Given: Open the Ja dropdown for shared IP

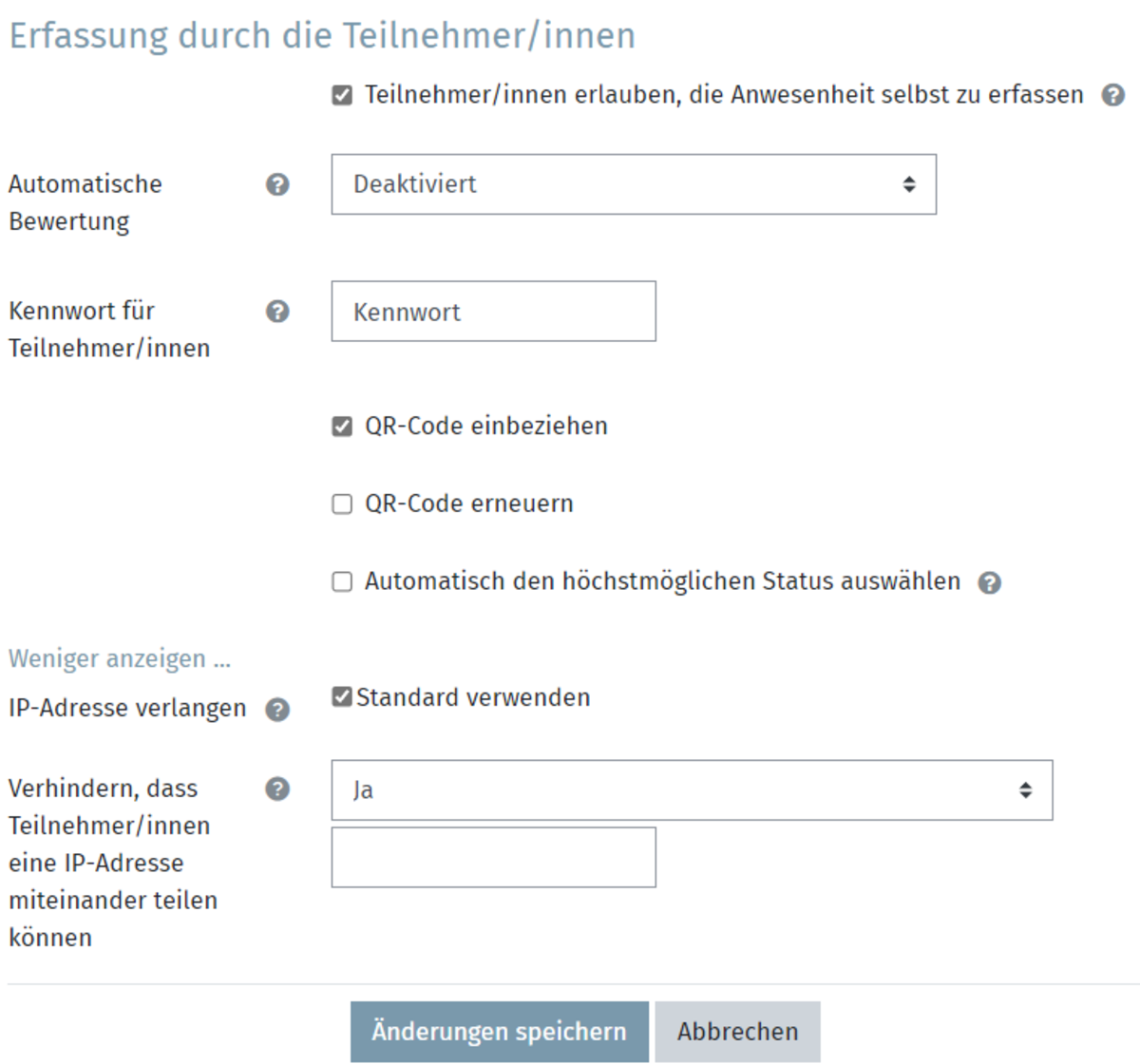Looking at the screenshot, I should point(691,789).
